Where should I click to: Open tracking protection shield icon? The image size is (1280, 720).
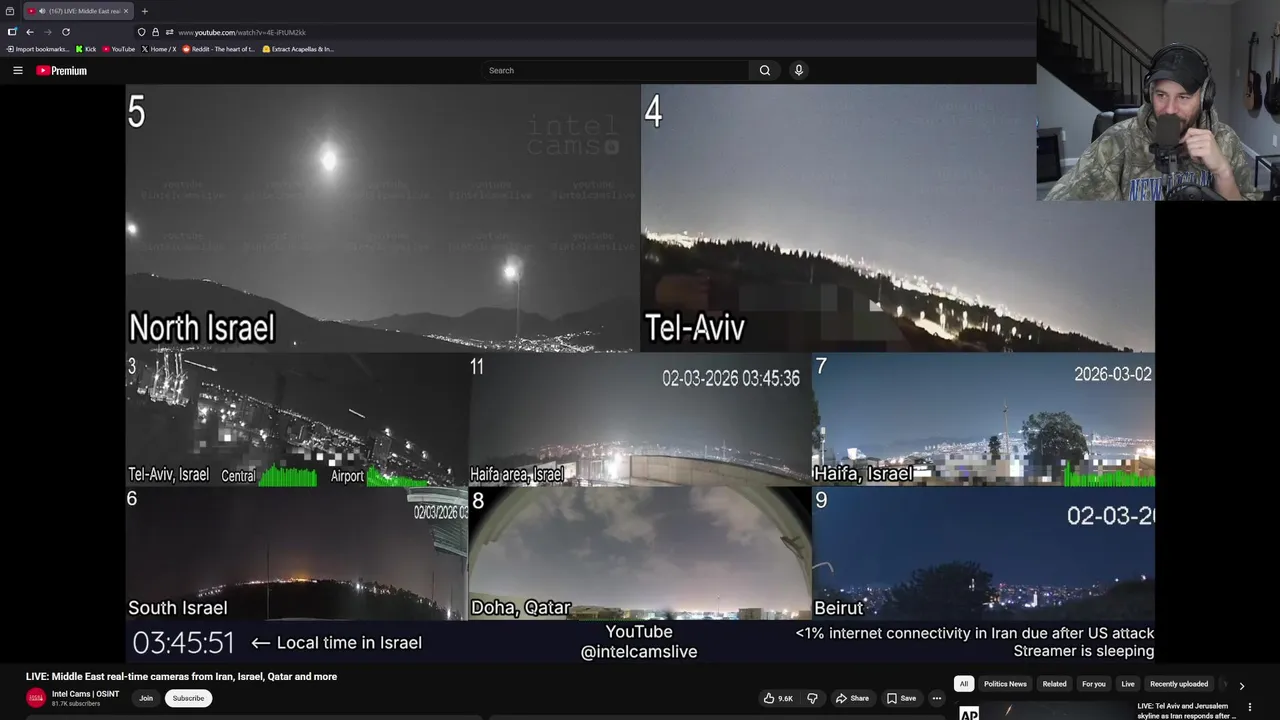click(x=141, y=32)
